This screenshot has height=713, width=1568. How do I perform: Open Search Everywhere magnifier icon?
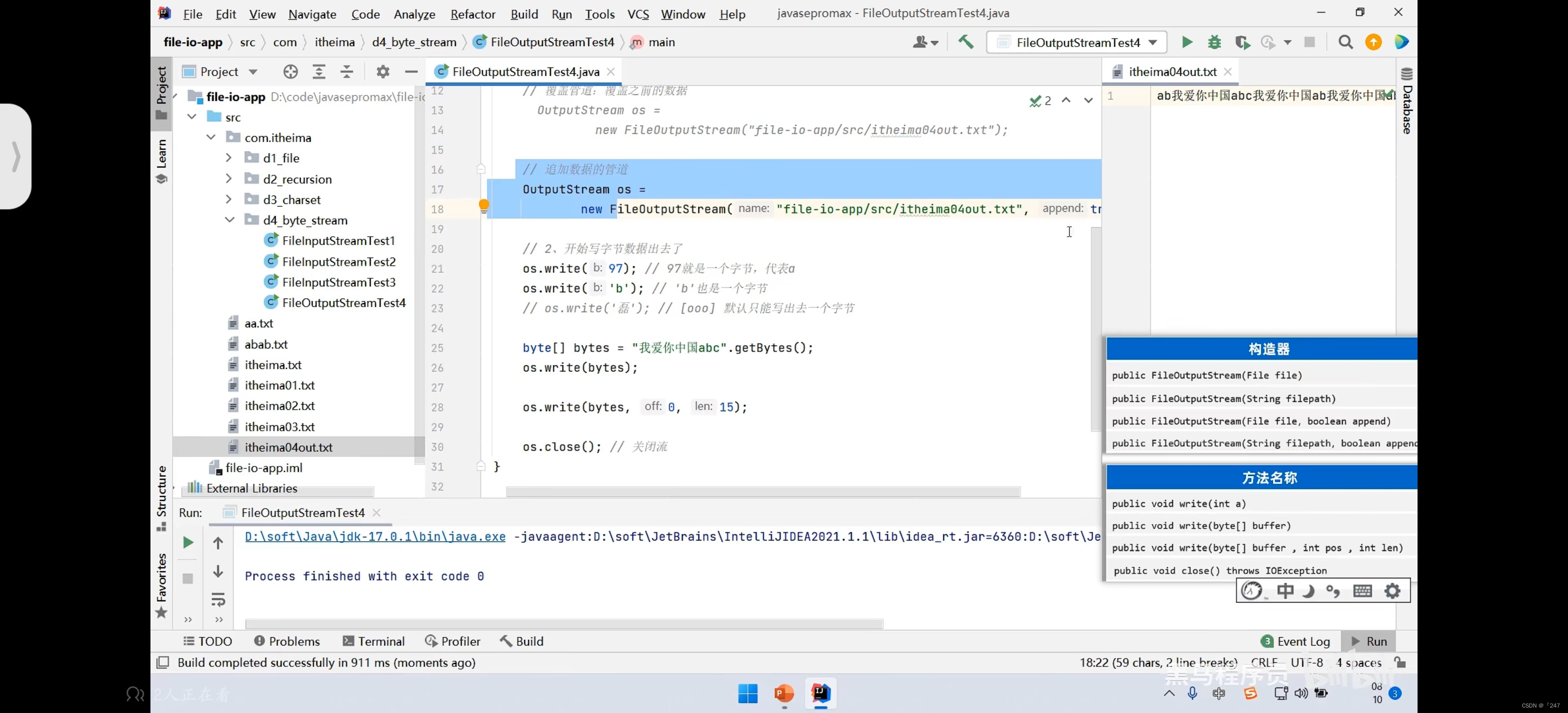1345,42
